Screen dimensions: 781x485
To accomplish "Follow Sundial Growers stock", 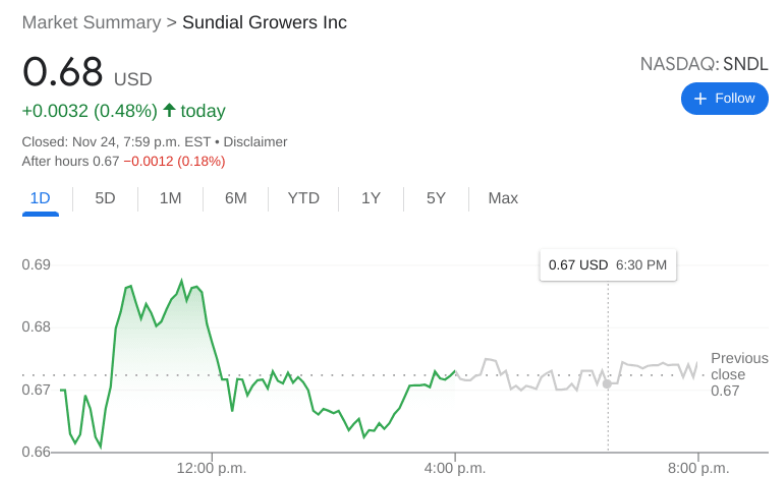I will click(725, 98).
